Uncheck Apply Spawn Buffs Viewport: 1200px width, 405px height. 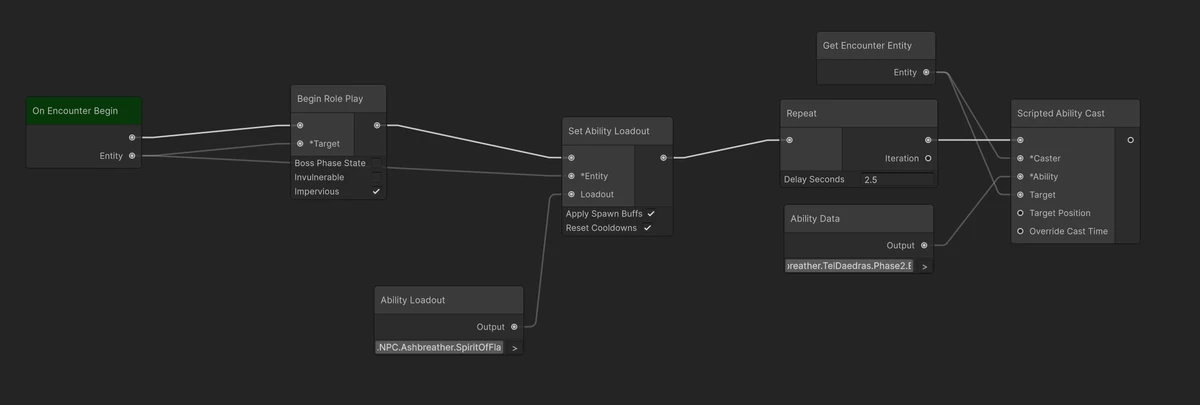(x=651, y=213)
